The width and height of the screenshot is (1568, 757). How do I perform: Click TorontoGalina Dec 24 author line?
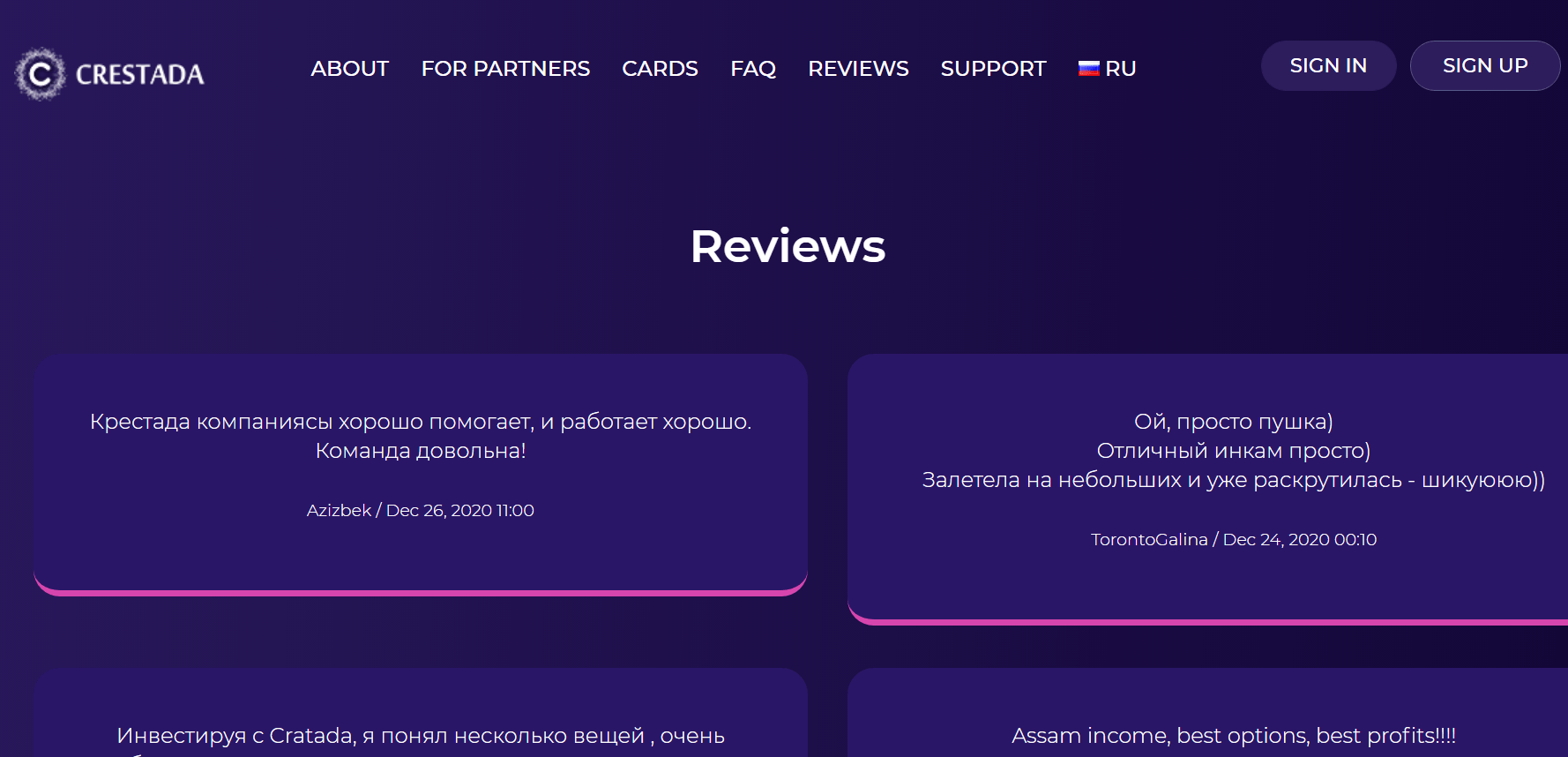[1233, 540]
